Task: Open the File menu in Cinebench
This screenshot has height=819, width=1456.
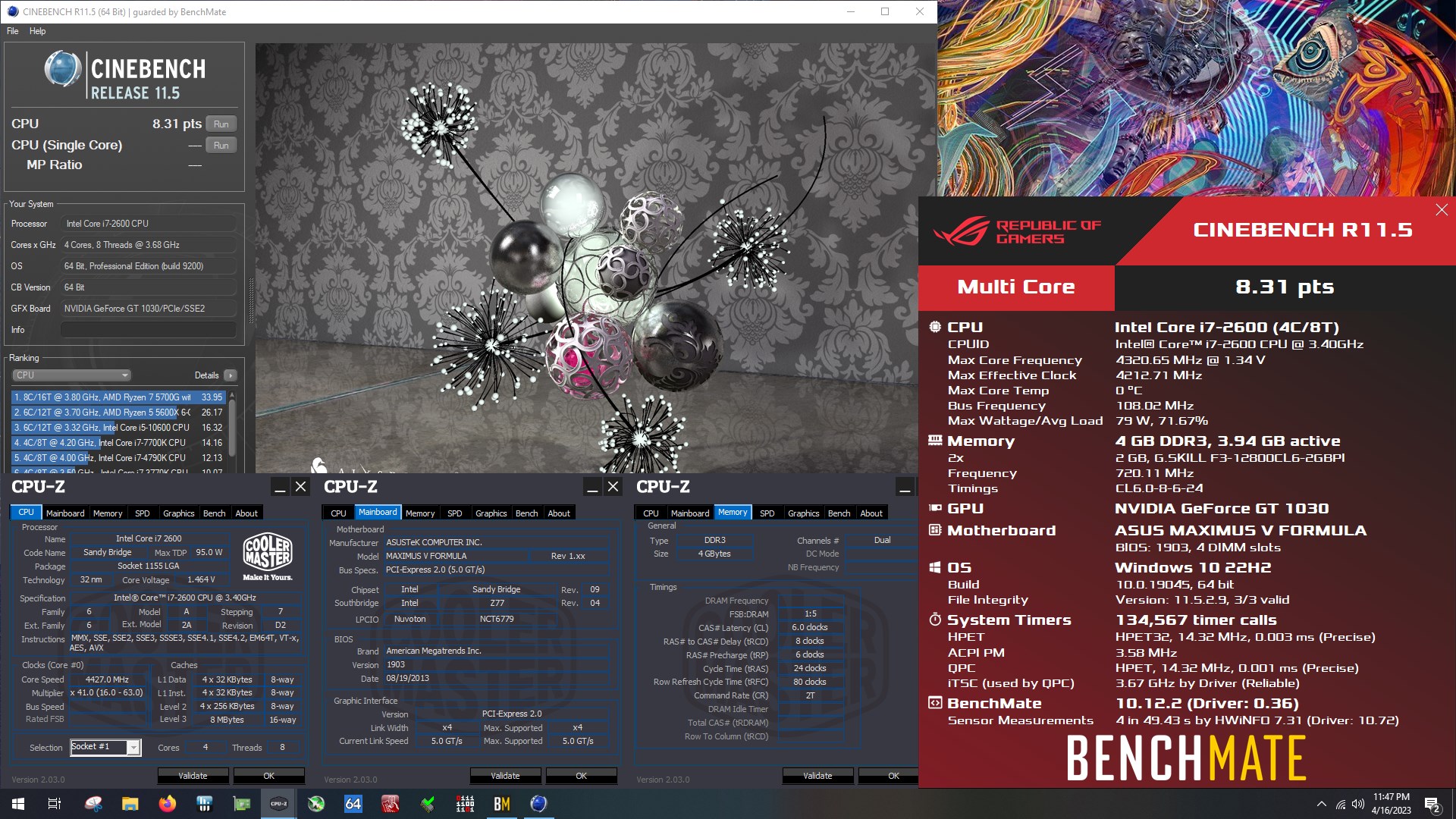Action: click(13, 31)
